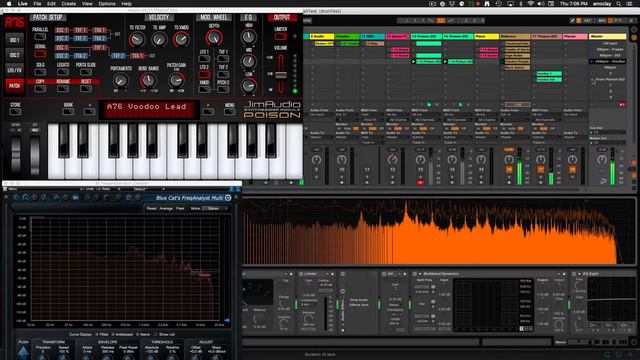Open the Master Out dropdown
The height and width of the screenshot is (360, 640).
[x=607, y=142]
